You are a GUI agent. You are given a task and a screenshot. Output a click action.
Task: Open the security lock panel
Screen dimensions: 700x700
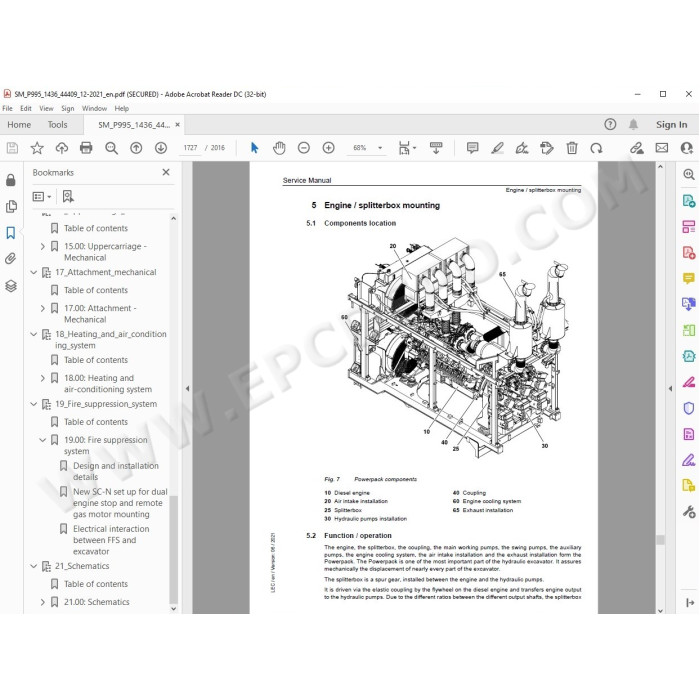click(x=11, y=180)
